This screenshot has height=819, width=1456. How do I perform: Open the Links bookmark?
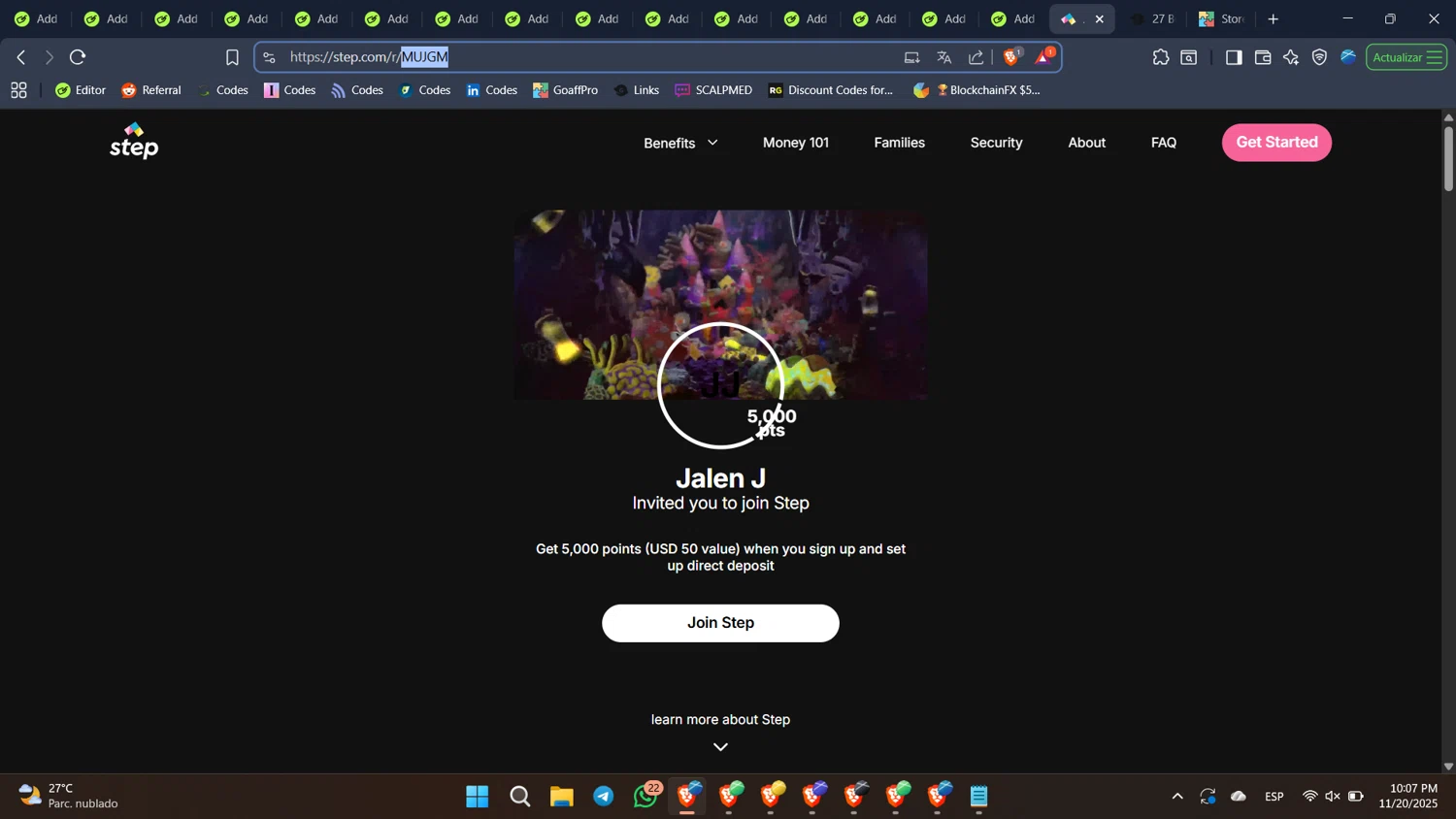pos(637,90)
